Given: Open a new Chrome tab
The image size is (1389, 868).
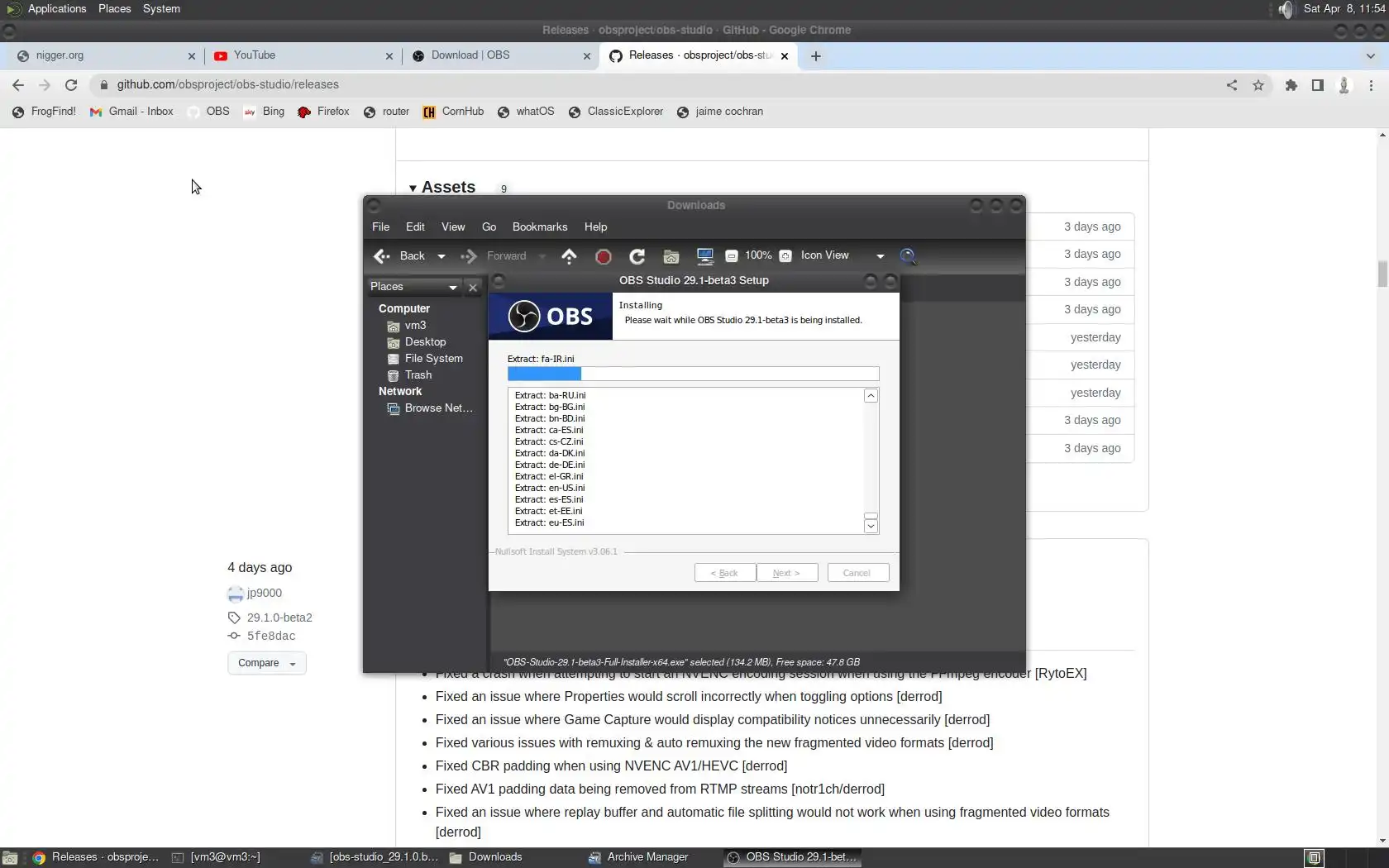Looking at the screenshot, I should click(816, 56).
